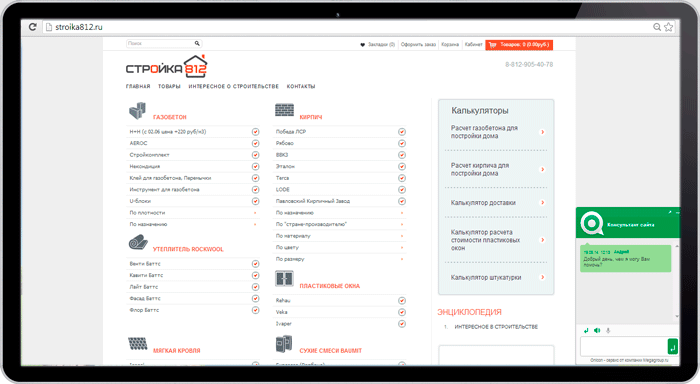Image resolution: width=700 pixels, height=384 pixels.
Task: Click check mark next to Стройкомплект
Action: [255, 155]
